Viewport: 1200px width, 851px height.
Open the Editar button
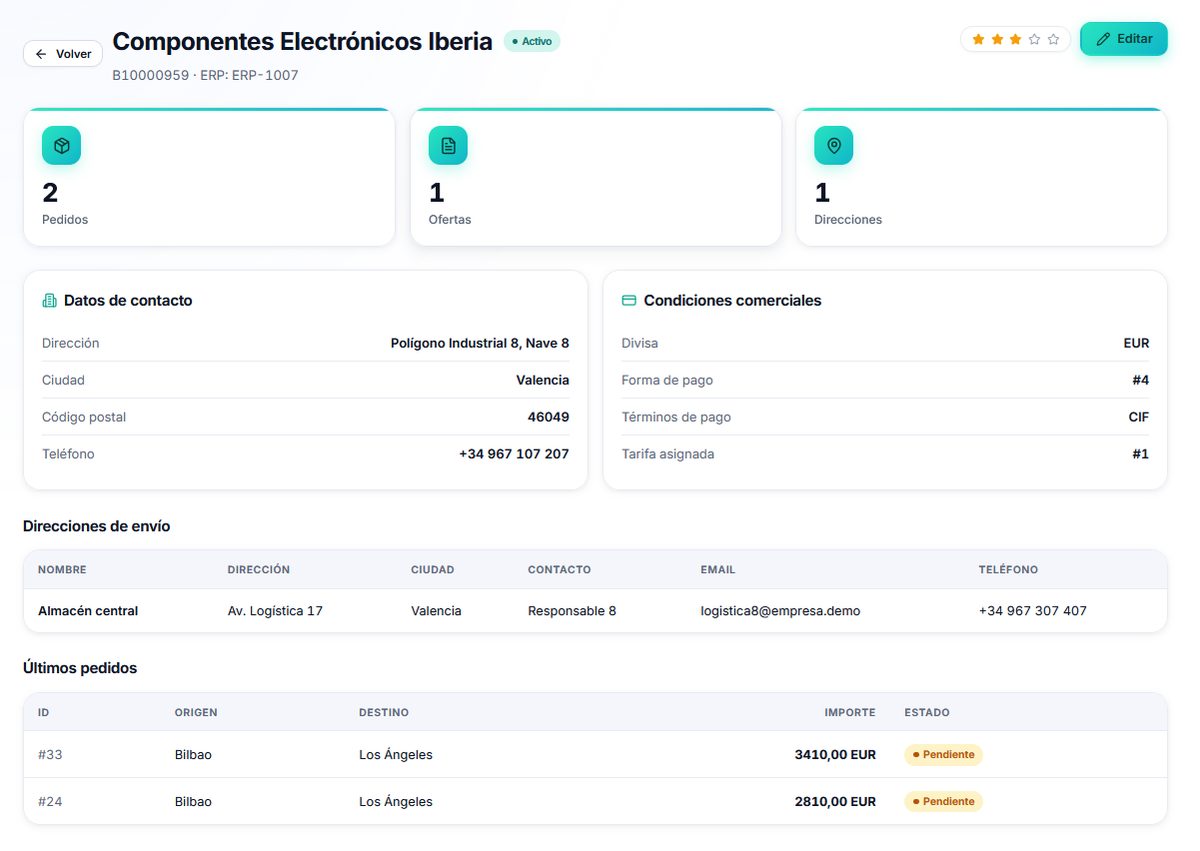click(1124, 39)
